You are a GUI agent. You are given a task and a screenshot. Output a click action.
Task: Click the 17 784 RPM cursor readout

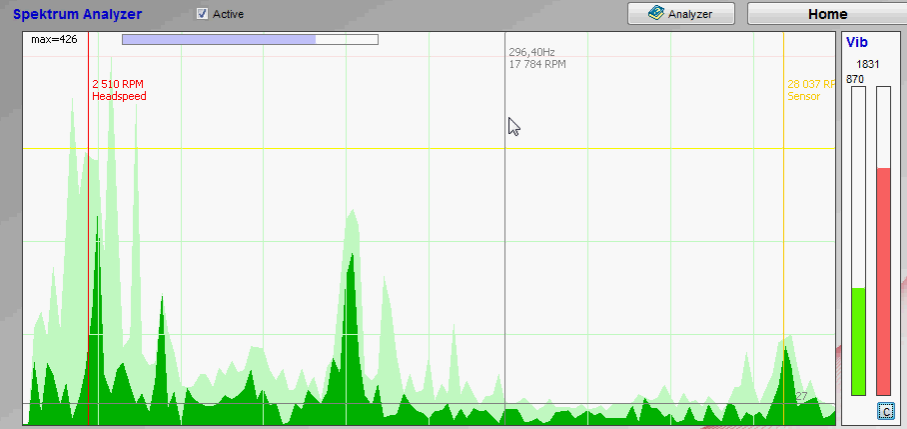[537, 65]
